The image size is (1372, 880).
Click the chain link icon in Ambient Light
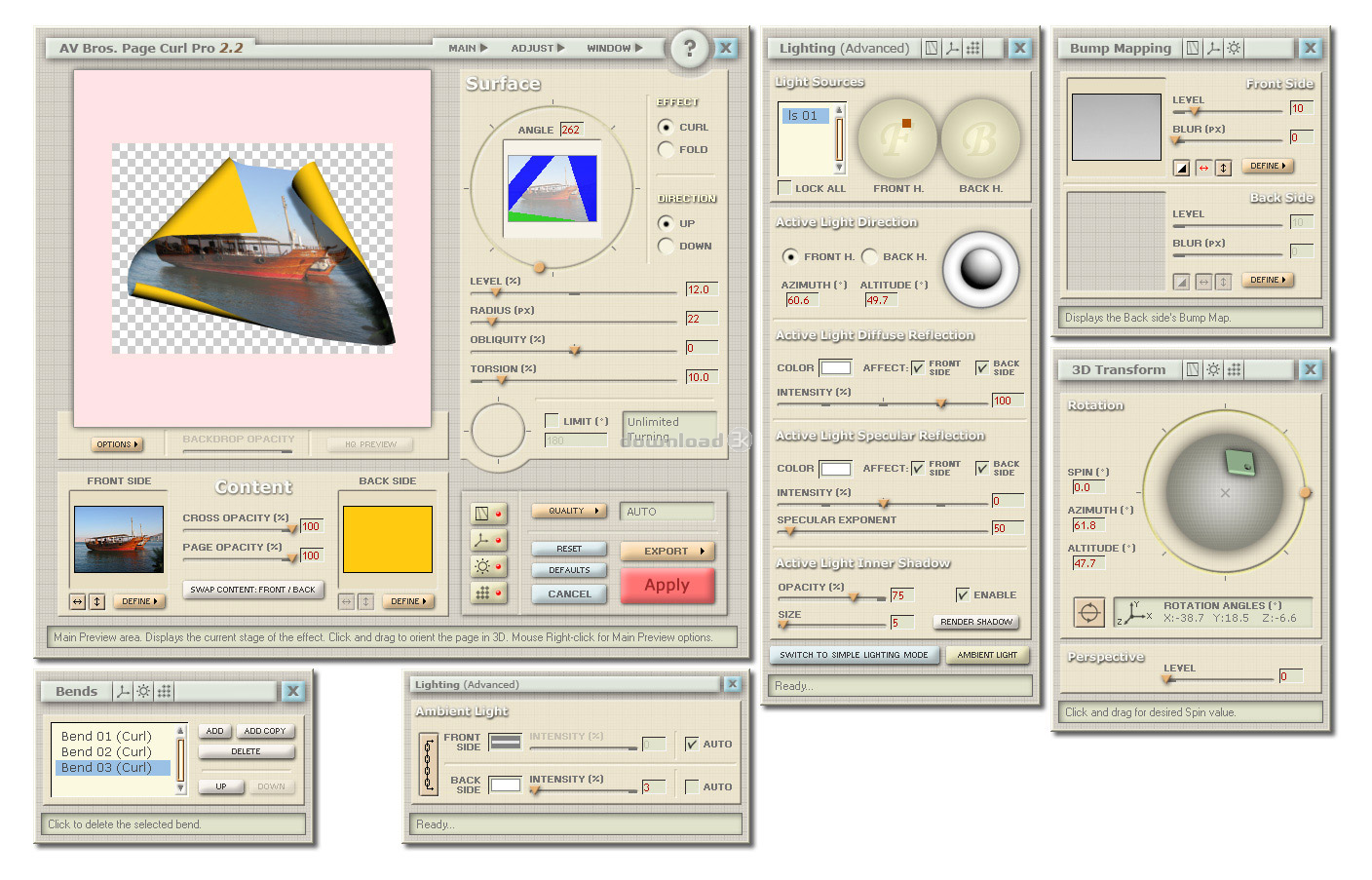(x=427, y=763)
